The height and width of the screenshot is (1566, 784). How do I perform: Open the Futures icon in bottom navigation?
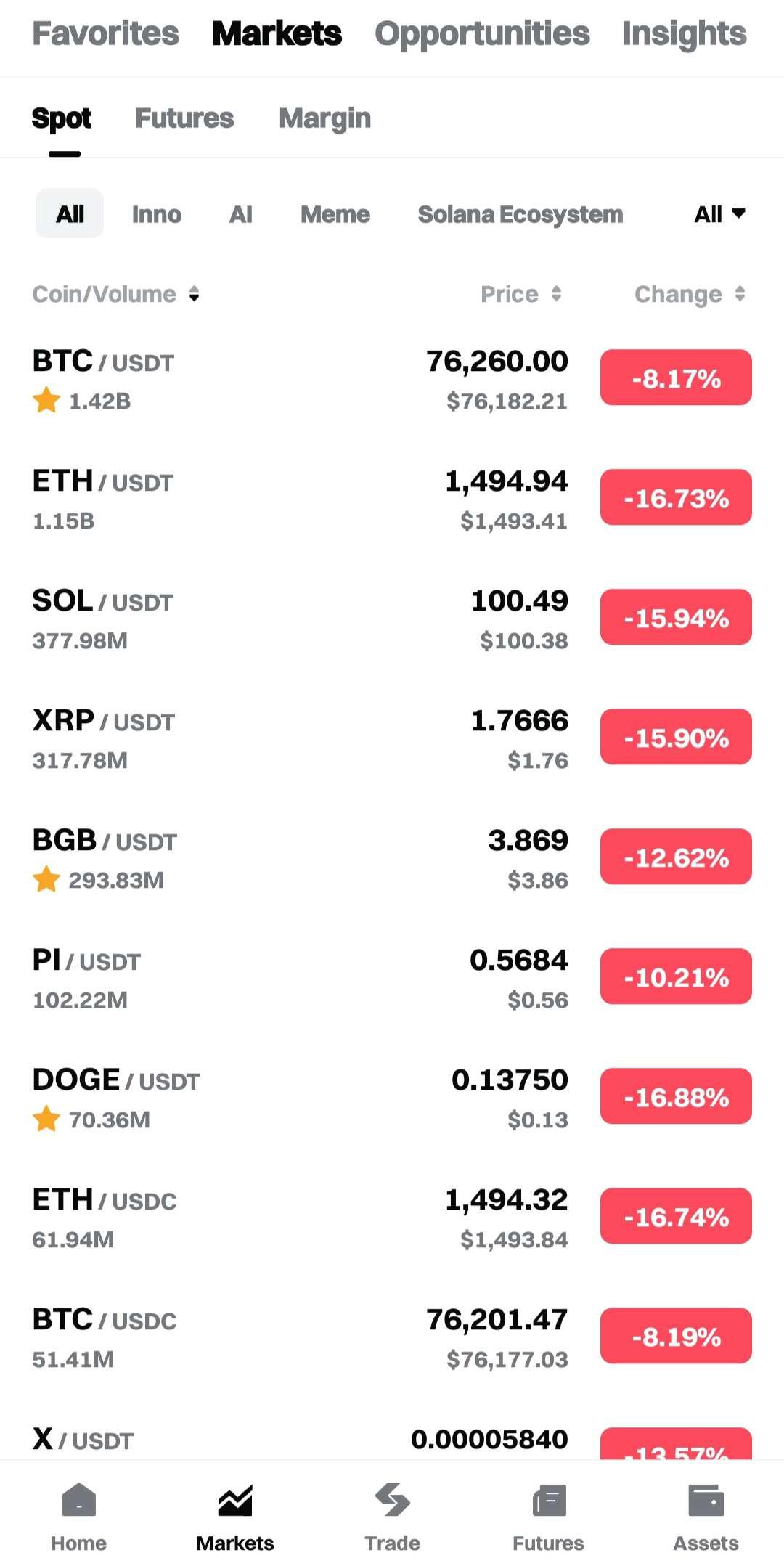click(x=549, y=1500)
